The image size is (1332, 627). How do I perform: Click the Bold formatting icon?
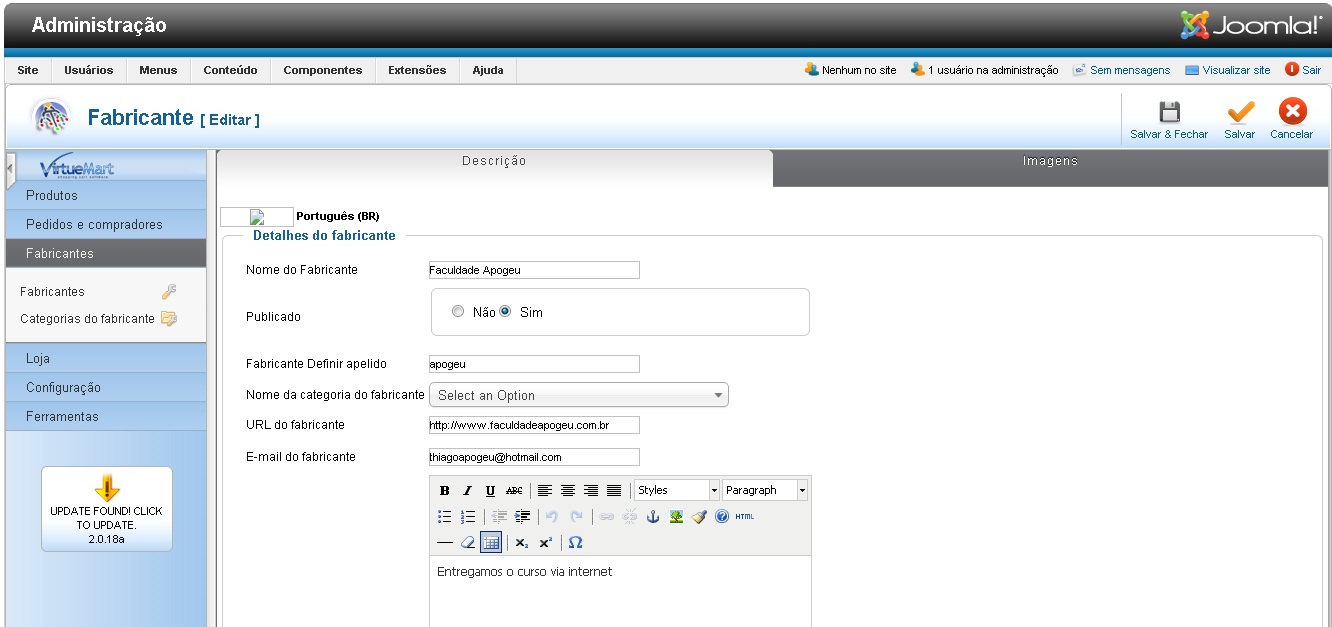(445, 491)
